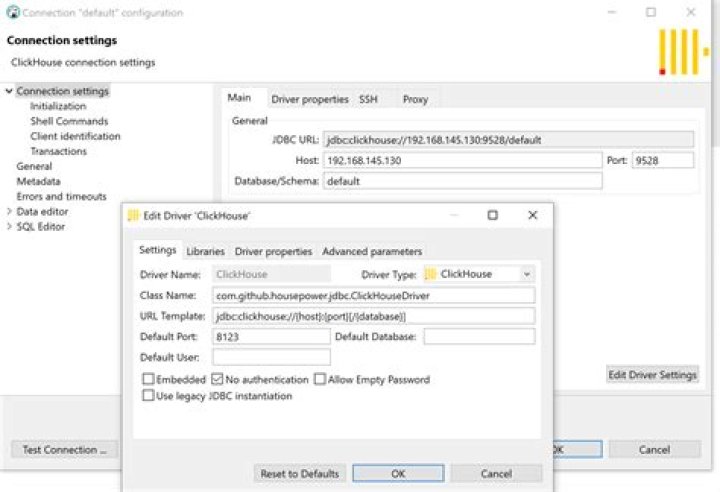Click the Driver Name field
The image size is (720, 492).
[x=271, y=274]
